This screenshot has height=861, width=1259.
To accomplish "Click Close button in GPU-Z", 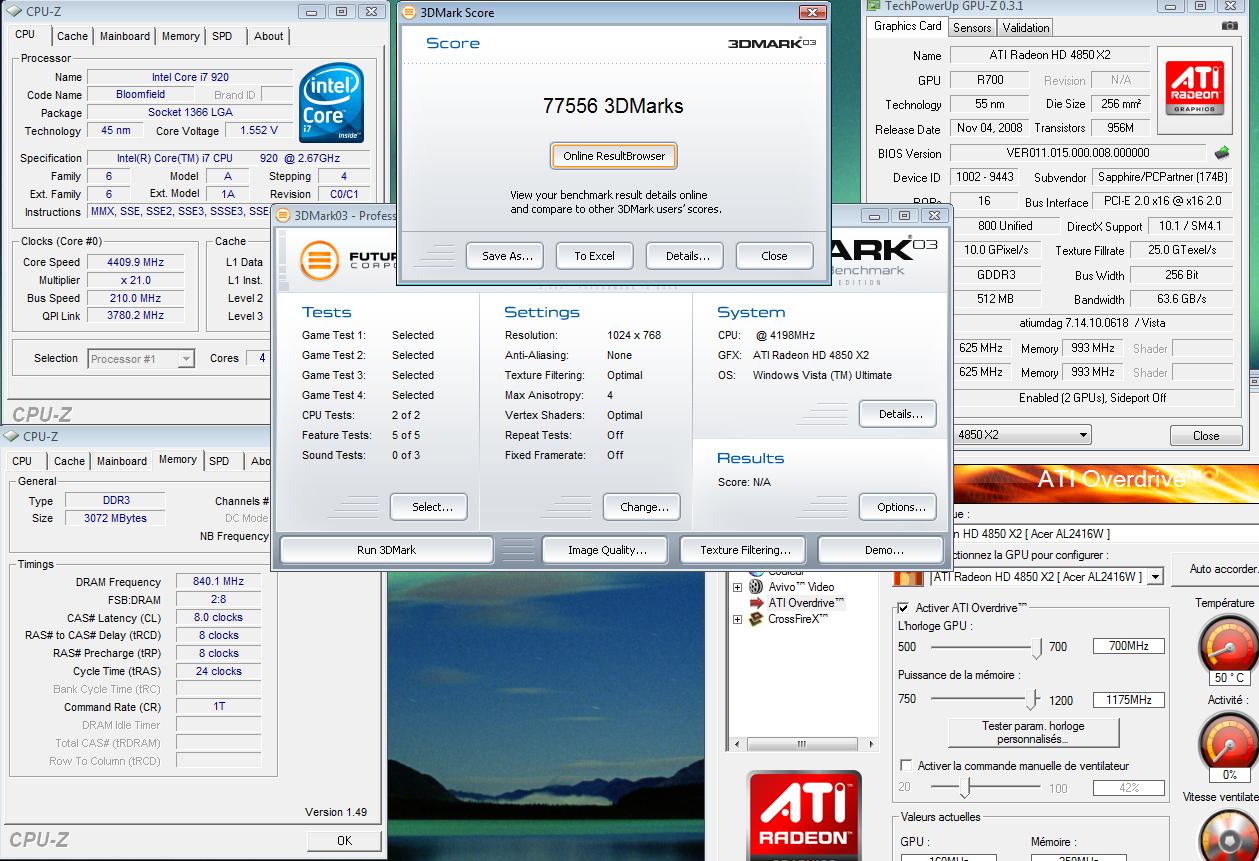I will [x=1206, y=436].
